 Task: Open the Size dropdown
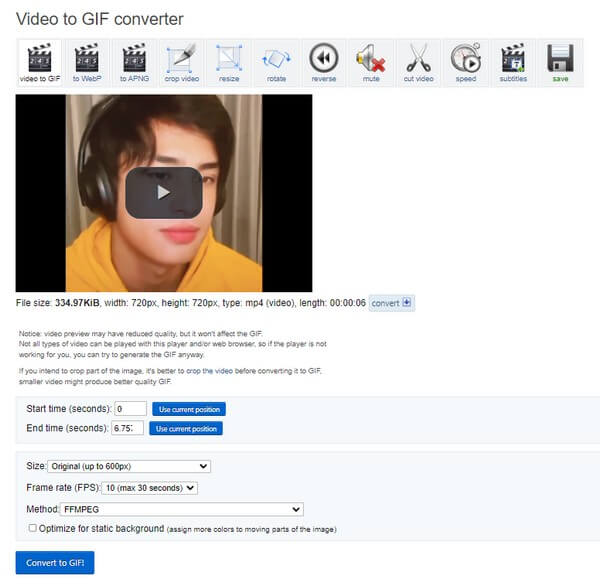(129, 466)
